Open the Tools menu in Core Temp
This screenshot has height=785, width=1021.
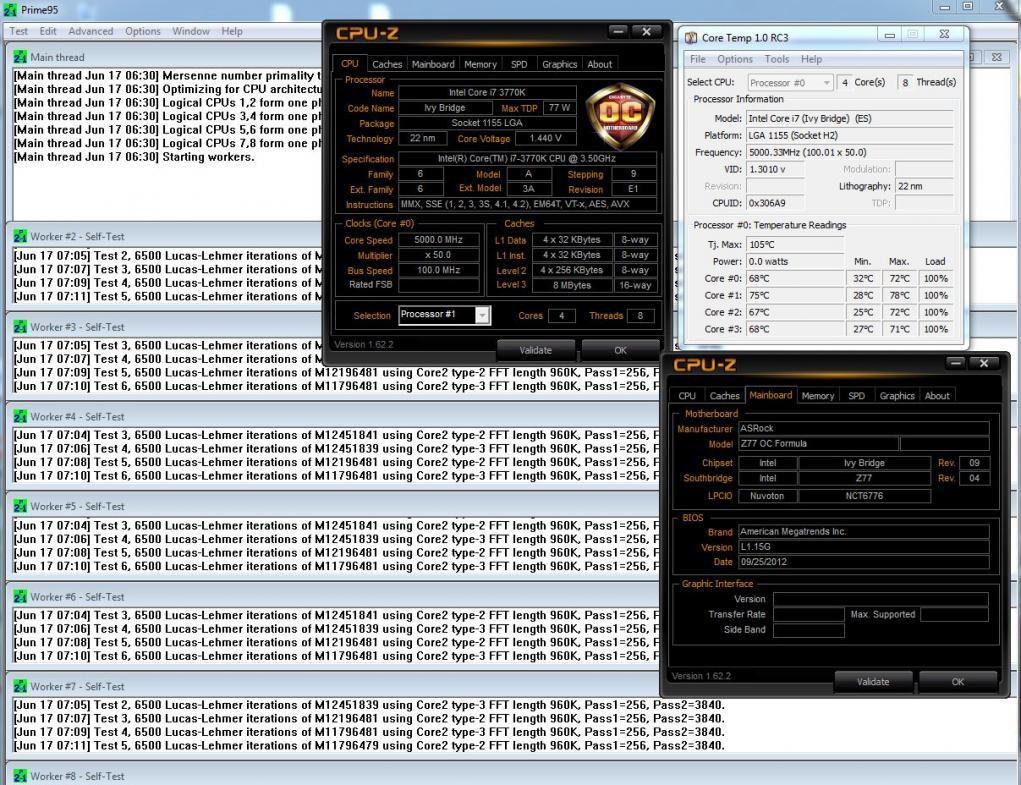pos(776,59)
